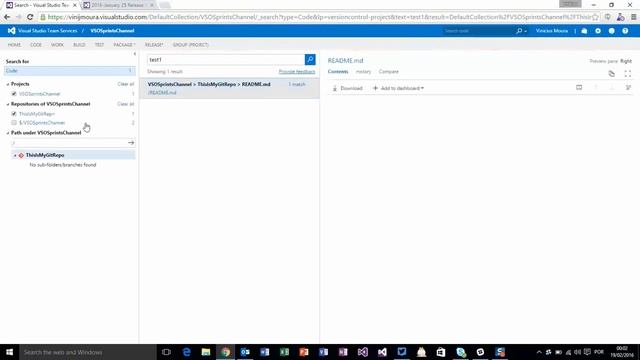Open the settings gear in header

598,31
